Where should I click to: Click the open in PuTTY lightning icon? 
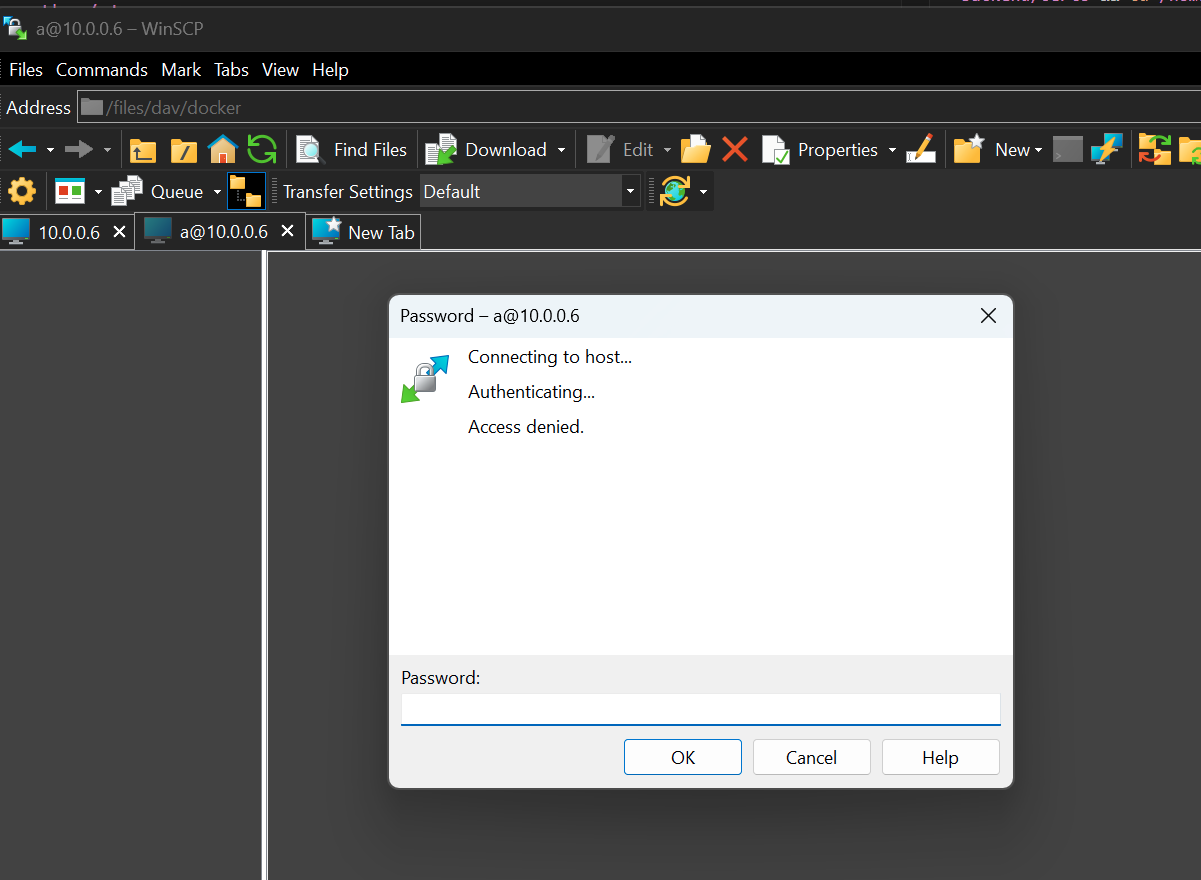pyautogui.click(x=1106, y=149)
